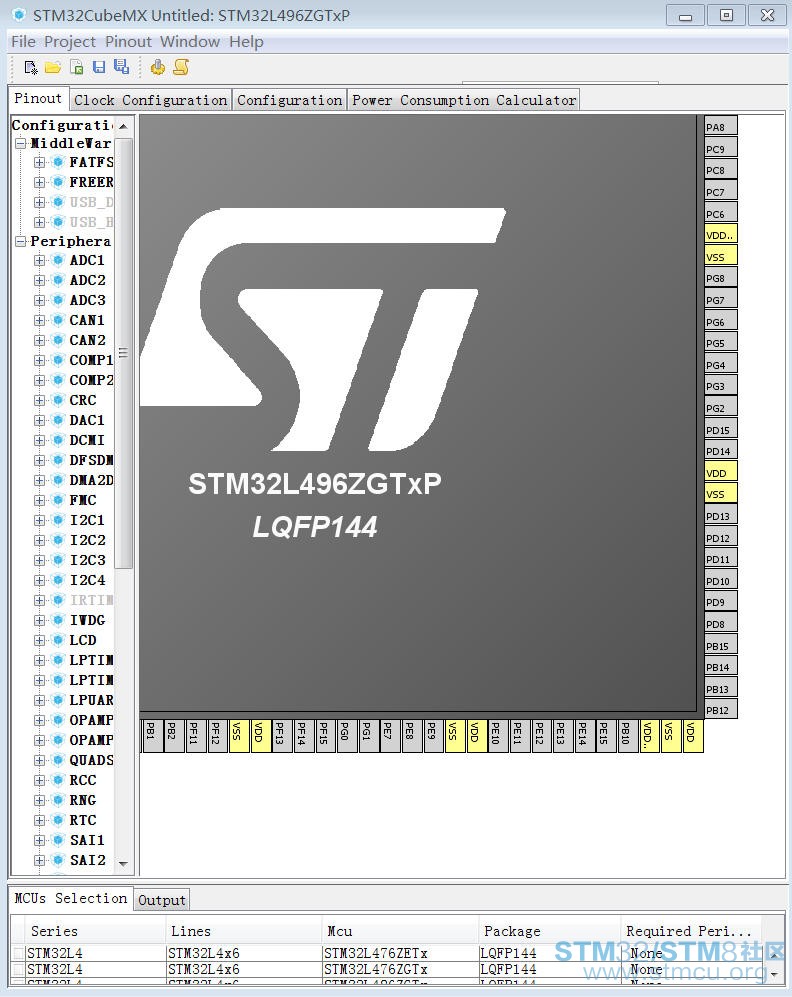
Task: Click the cube icon next to IWDG
Action: (58, 620)
